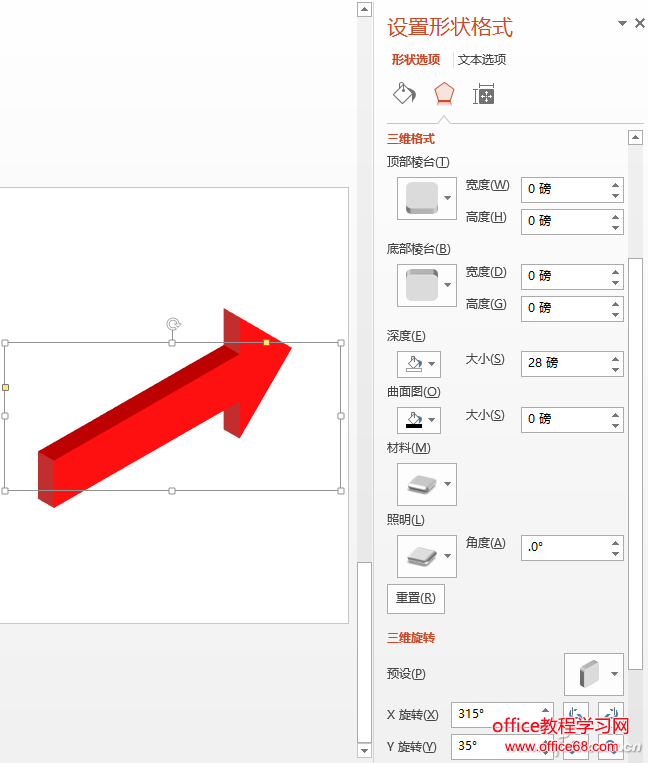Click the yellow adjustment handle on left edge
This screenshot has width=648, height=763.
tap(5, 387)
